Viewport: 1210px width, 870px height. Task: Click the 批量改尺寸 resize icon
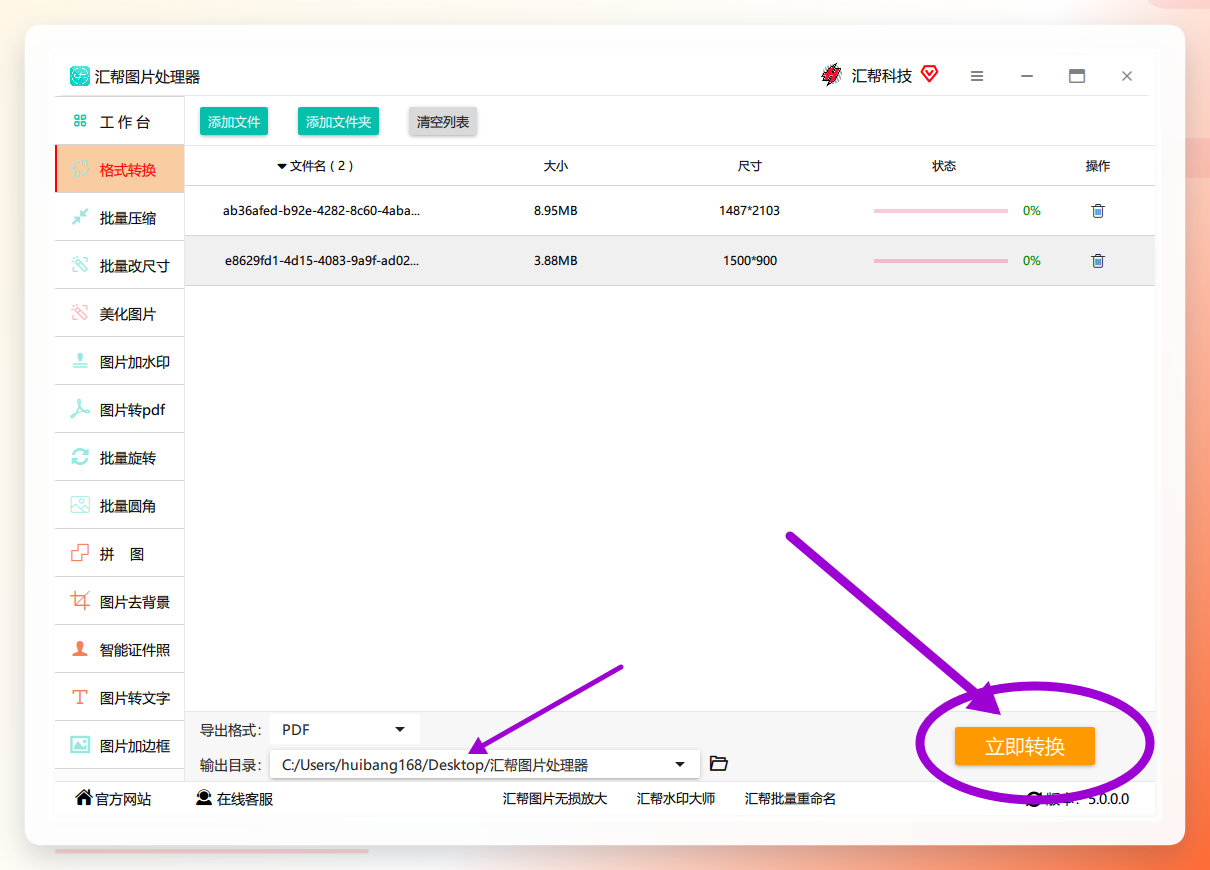(80, 265)
